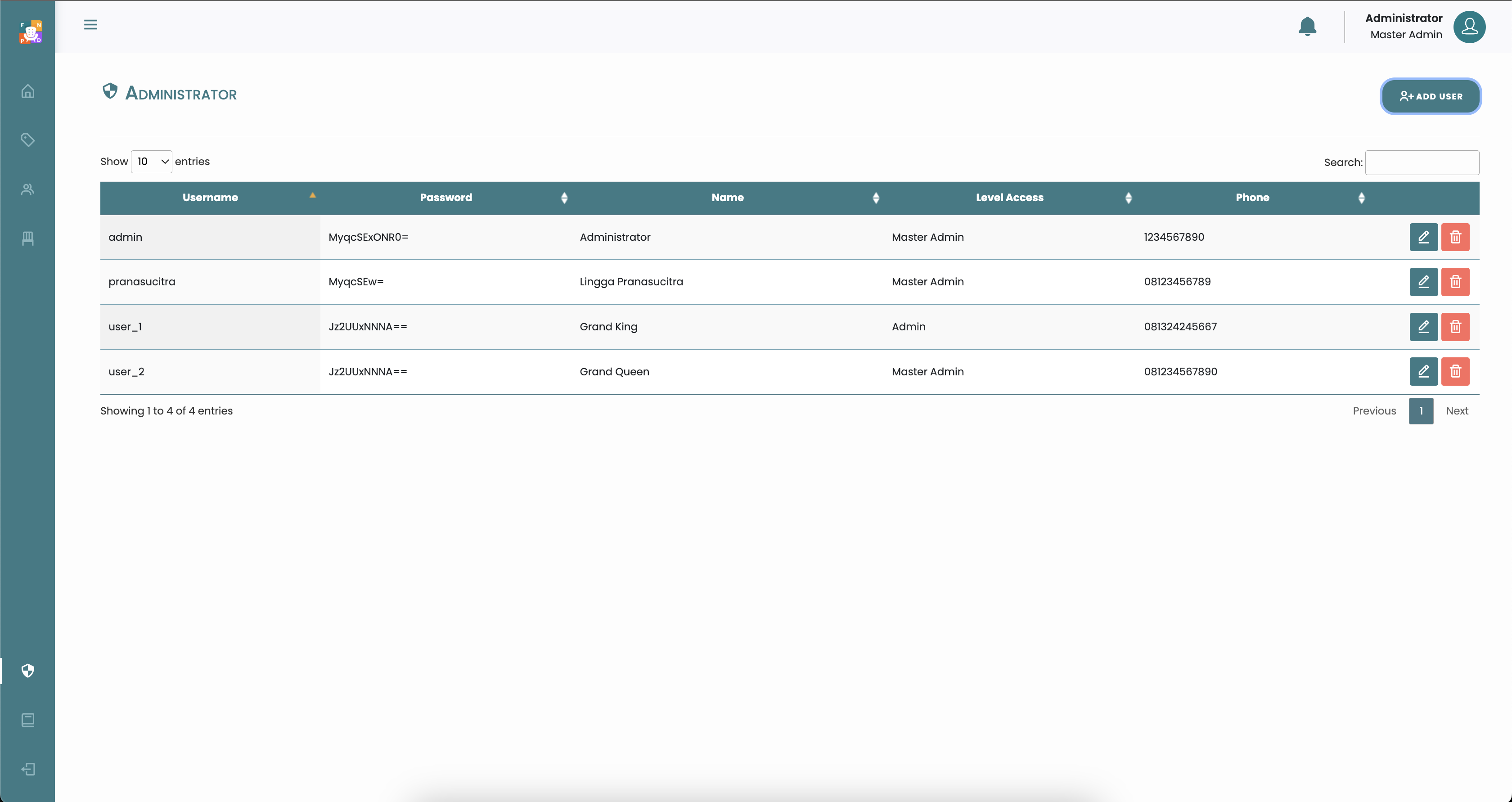Delete the user_1 row
The image size is (1512, 802).
pos(1455,327)
